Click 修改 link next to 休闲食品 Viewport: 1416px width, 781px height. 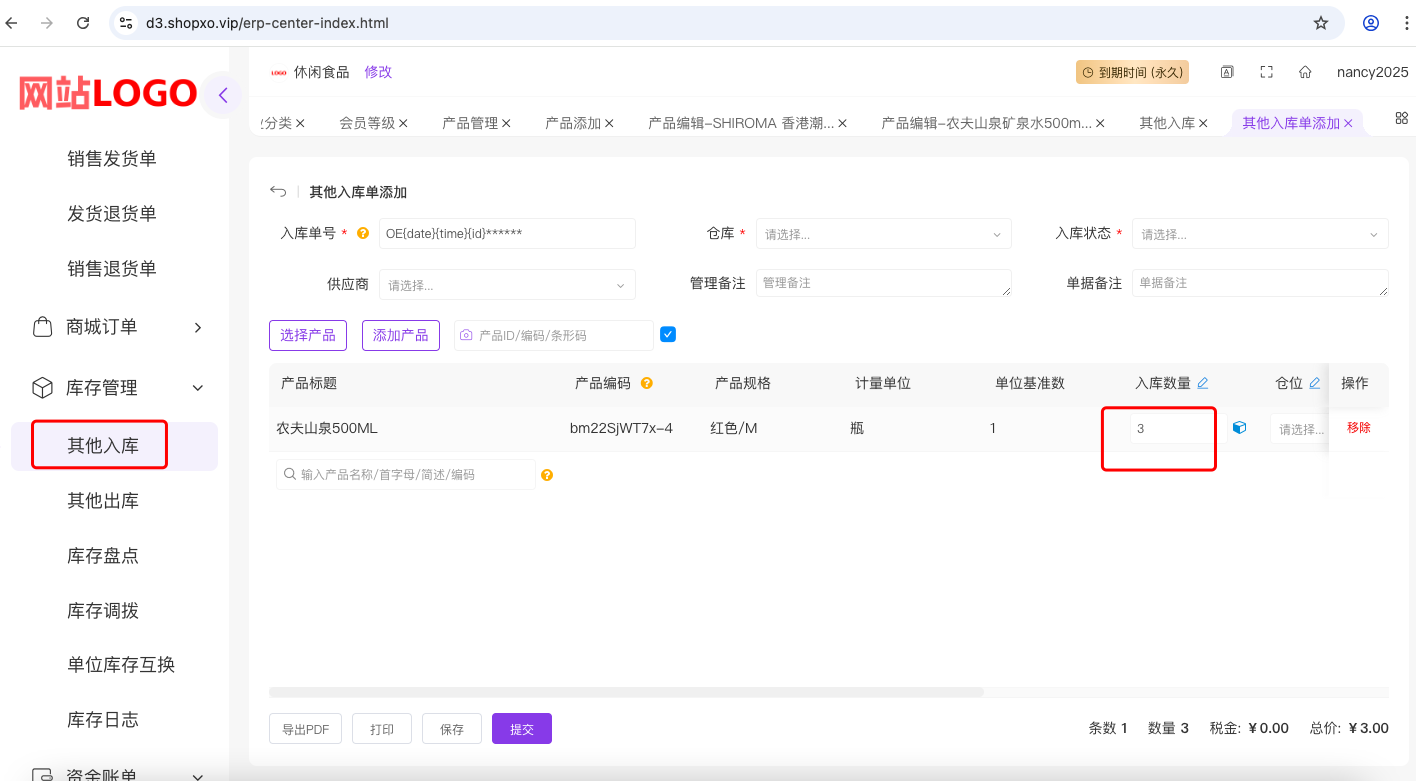point(378,72)
